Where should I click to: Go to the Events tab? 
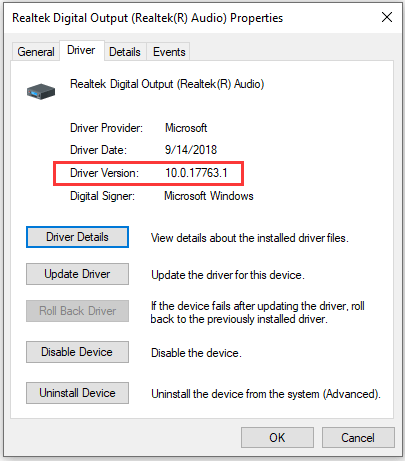pyautogui.click(x=169, y=52)
